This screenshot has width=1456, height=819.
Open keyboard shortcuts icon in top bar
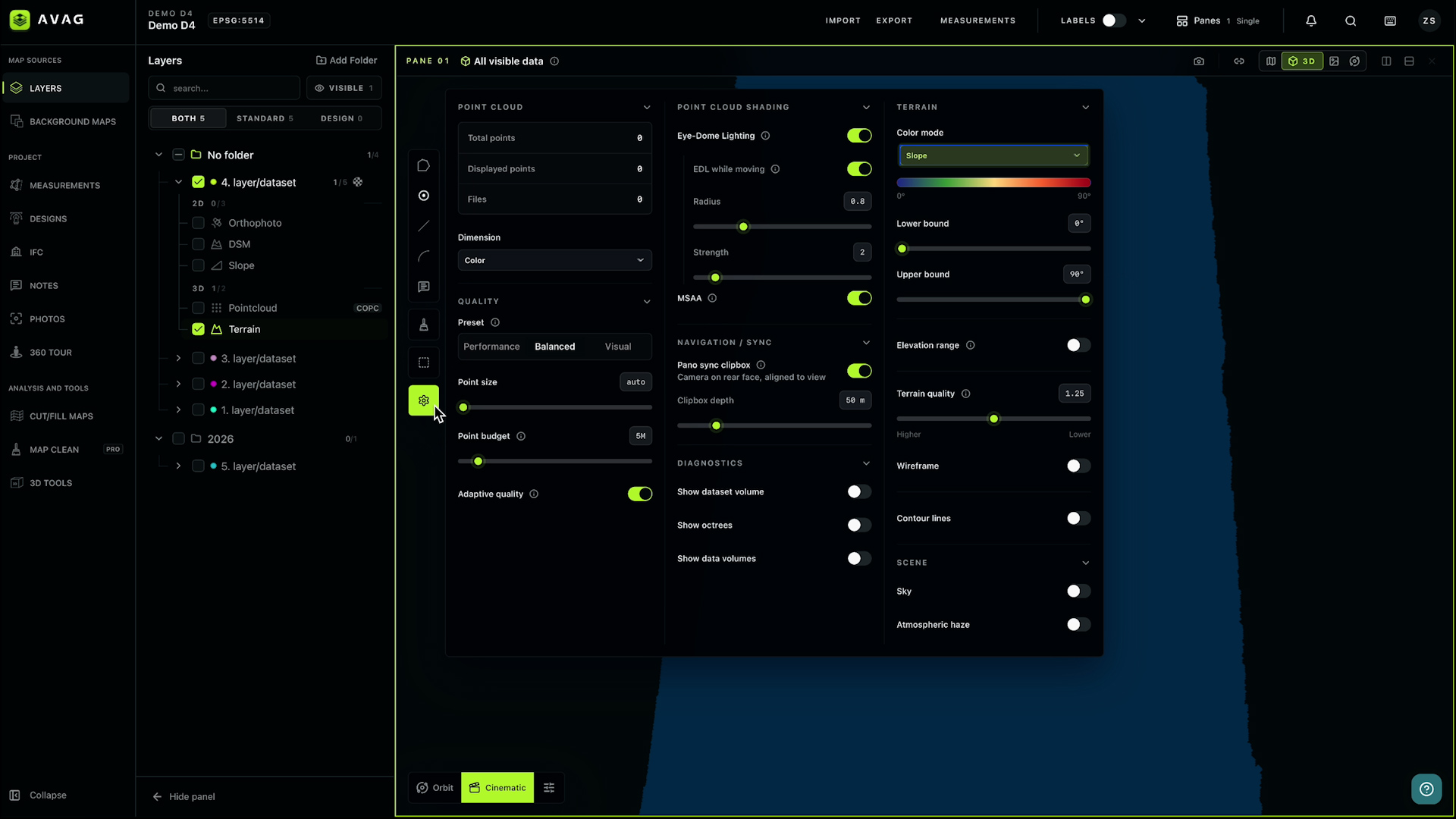(x=1390, y=20)
